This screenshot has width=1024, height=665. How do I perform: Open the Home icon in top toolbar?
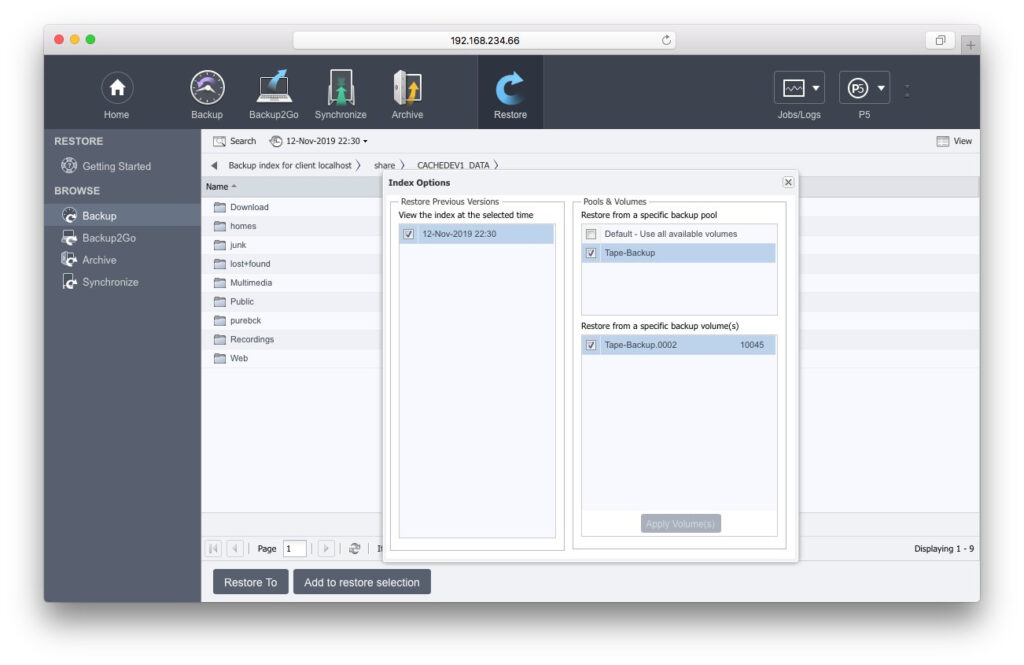117,89
